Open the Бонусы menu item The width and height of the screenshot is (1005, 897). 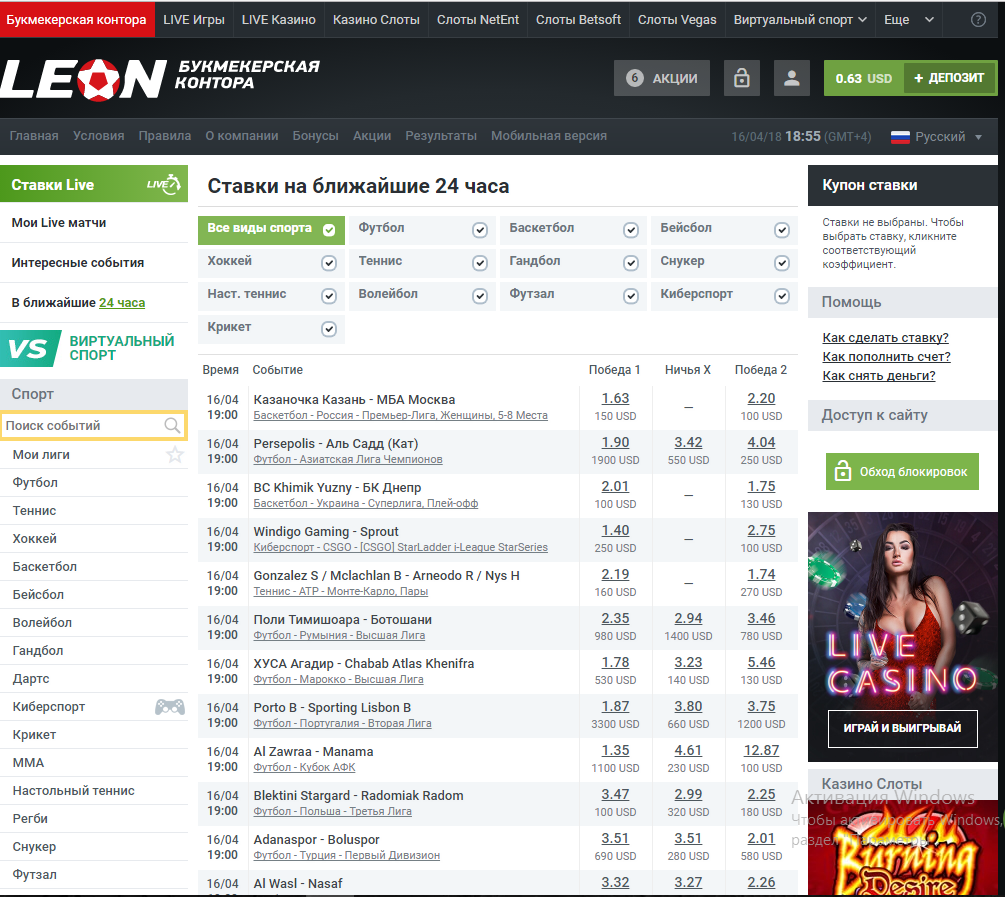coord(315,136)
